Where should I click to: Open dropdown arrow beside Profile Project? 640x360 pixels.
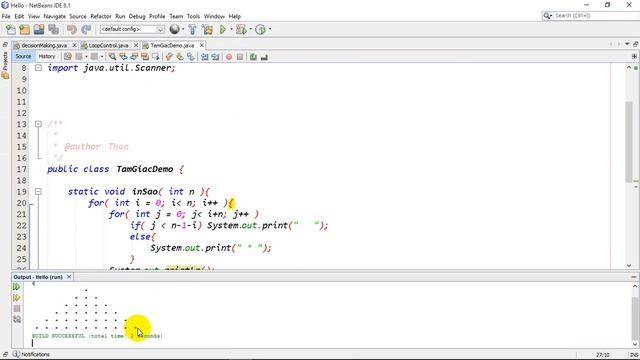pyautogui.click(x=270, y=29)
